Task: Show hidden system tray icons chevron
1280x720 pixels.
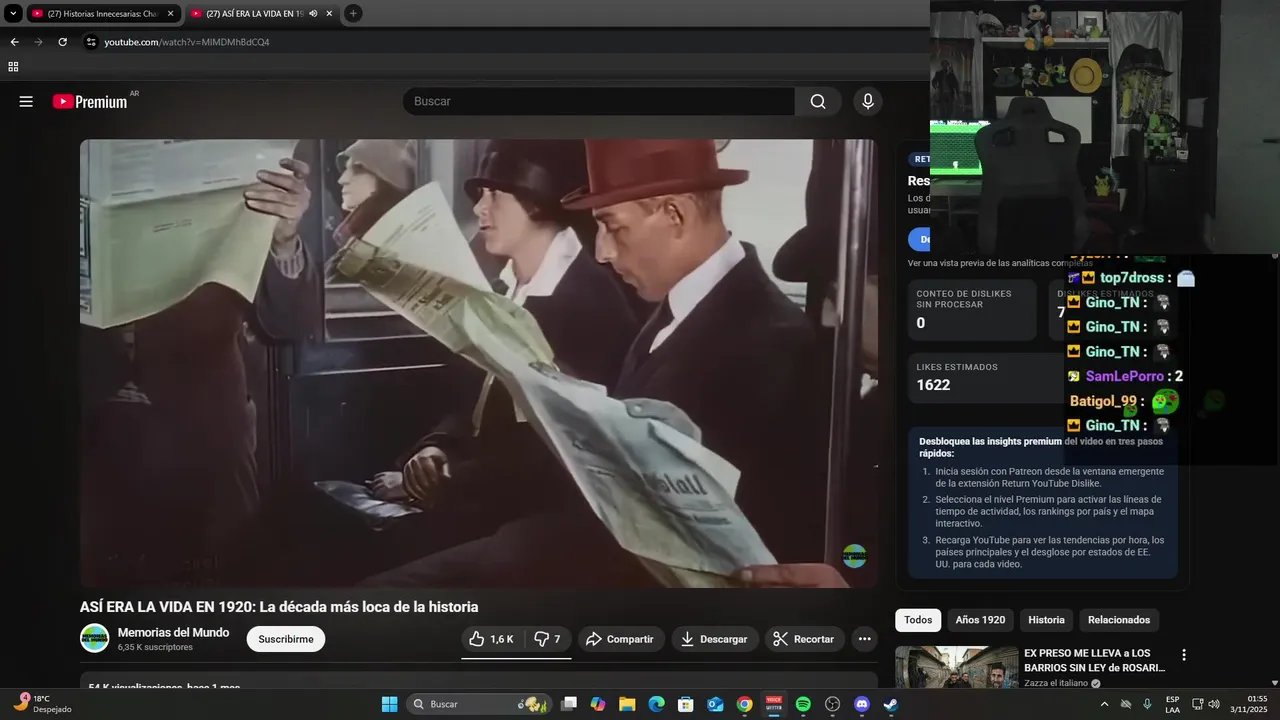Action: [x=1104, y=704]
